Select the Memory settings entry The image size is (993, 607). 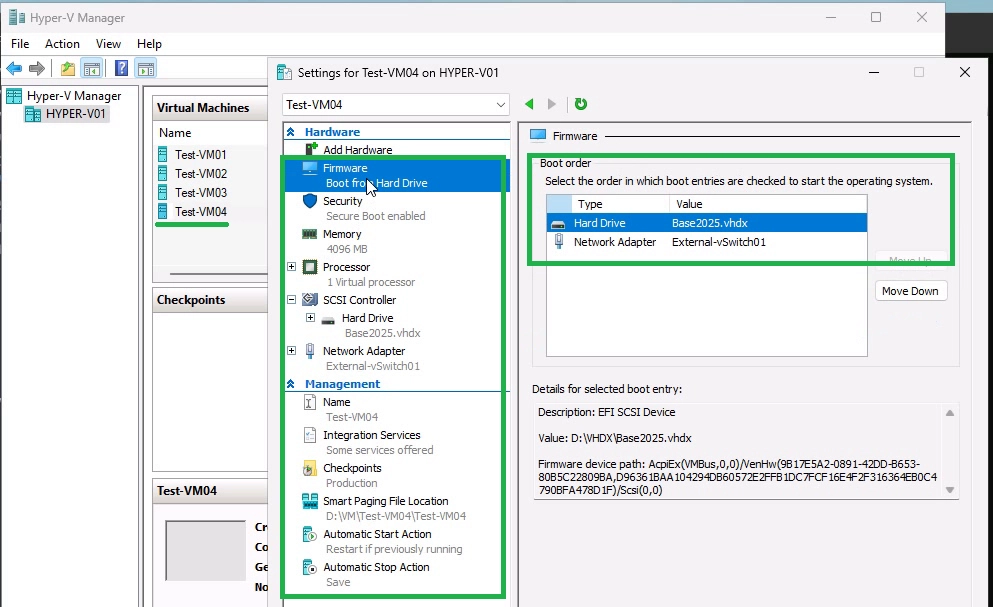tap(396, 241)
